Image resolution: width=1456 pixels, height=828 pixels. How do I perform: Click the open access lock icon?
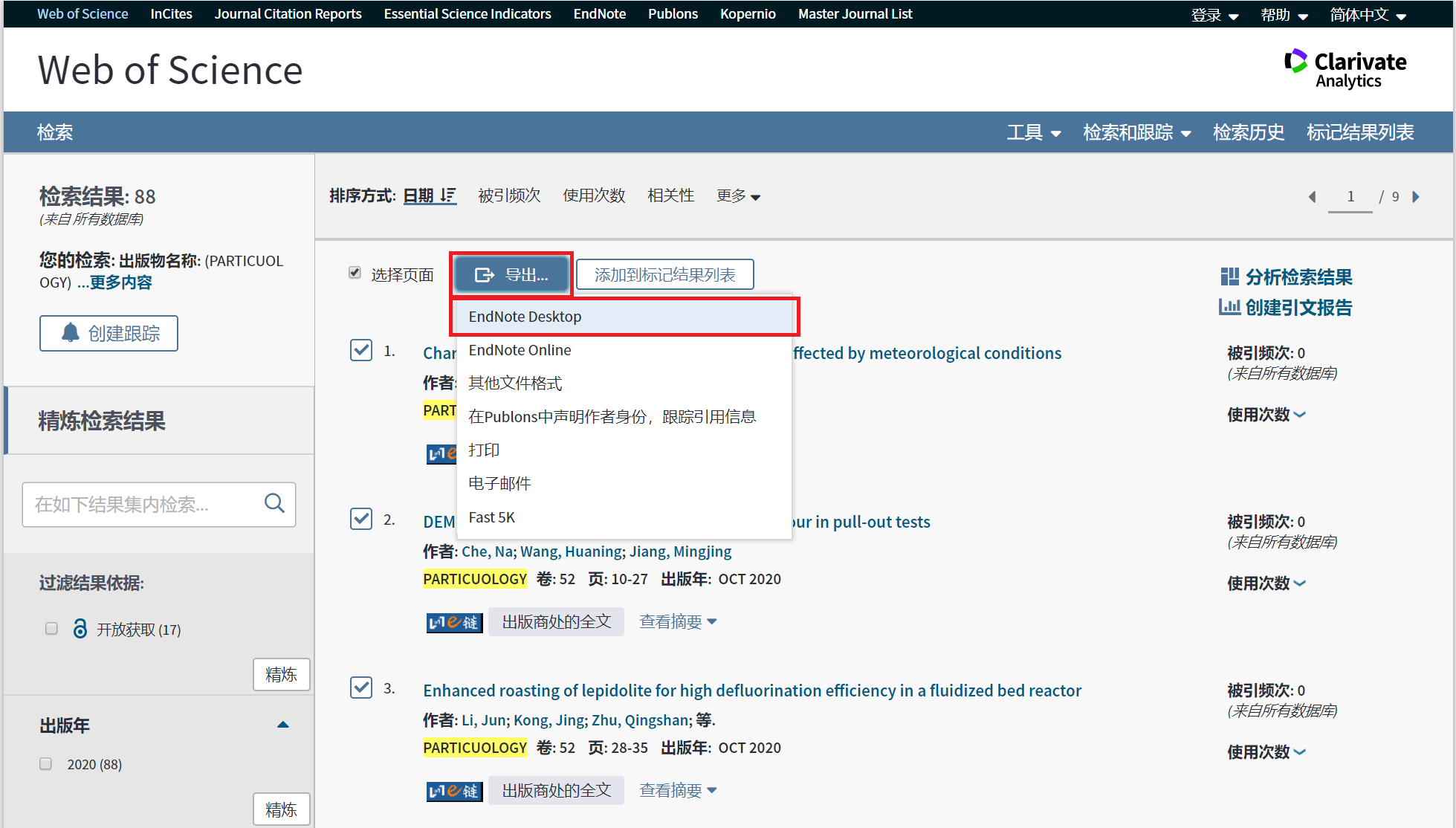click(x=80, y=629)
